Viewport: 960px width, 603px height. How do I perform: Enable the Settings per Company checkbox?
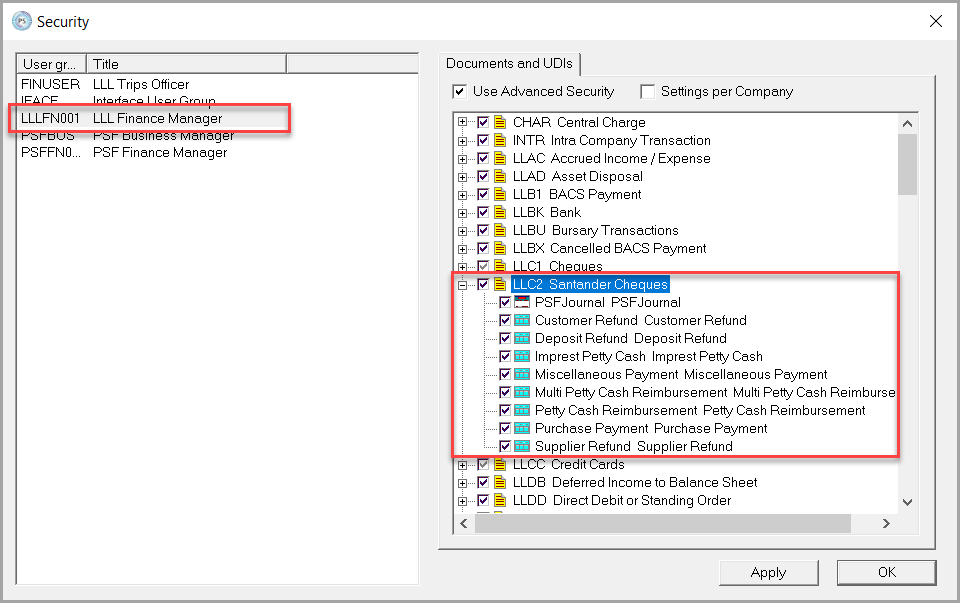pos(648,92)
